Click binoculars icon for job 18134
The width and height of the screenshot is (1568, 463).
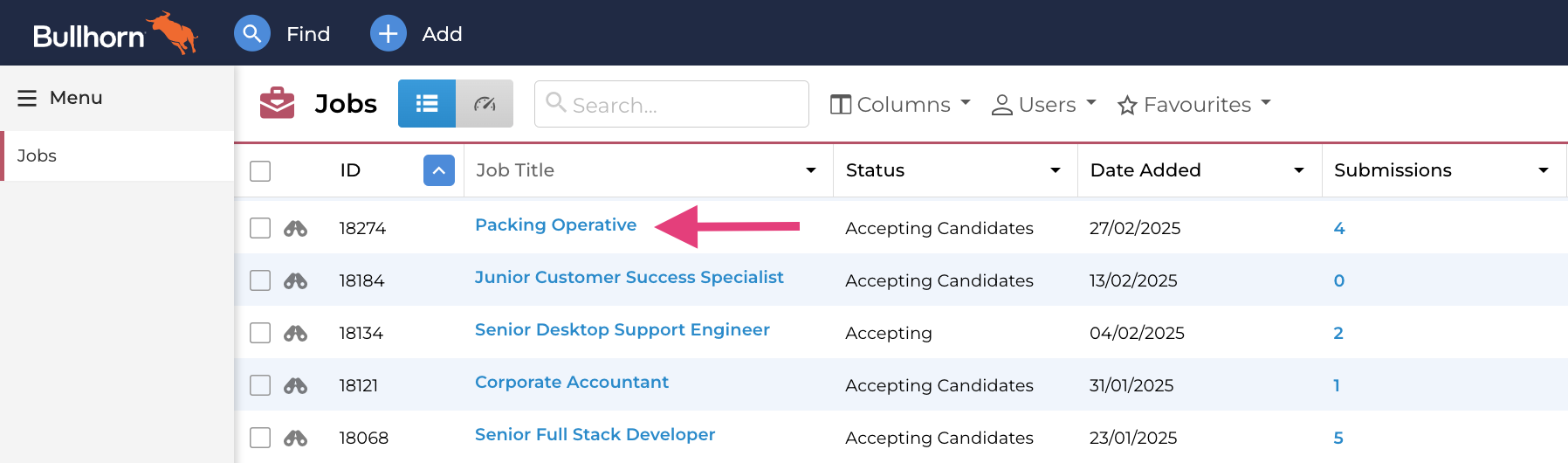[295, 333]
